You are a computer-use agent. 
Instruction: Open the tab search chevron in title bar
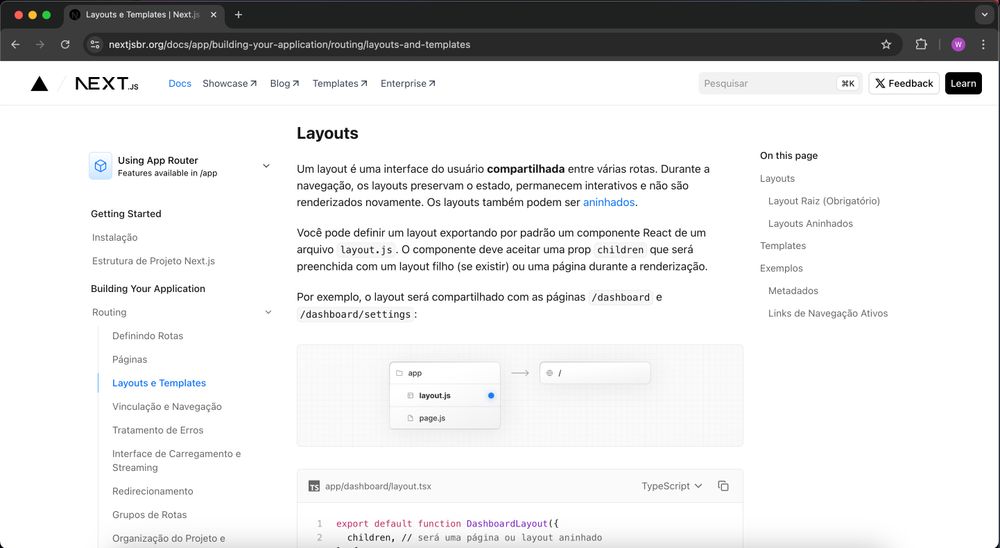click(x=984, y=15)
